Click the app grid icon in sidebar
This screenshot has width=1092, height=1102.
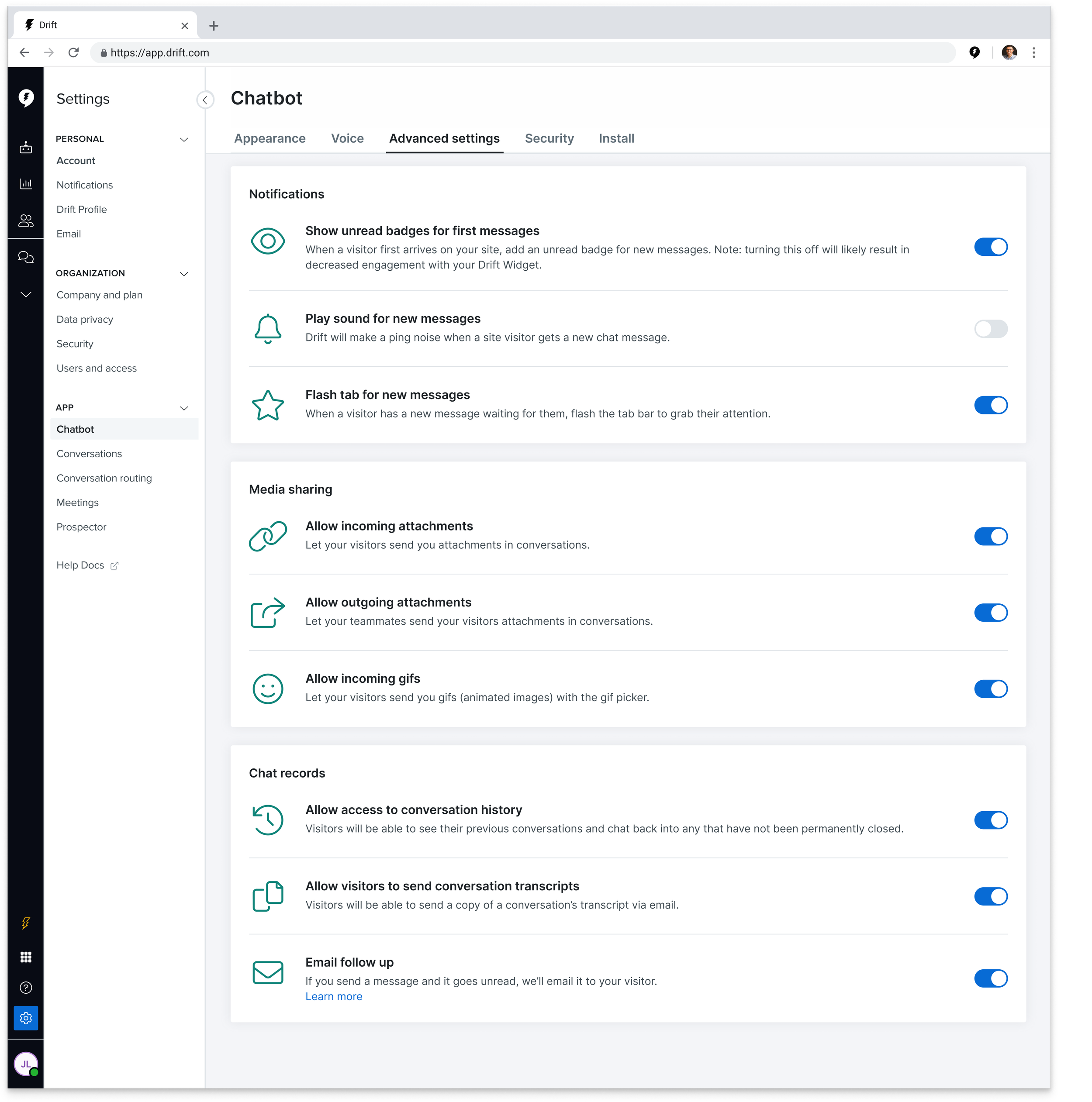[26, 957]
